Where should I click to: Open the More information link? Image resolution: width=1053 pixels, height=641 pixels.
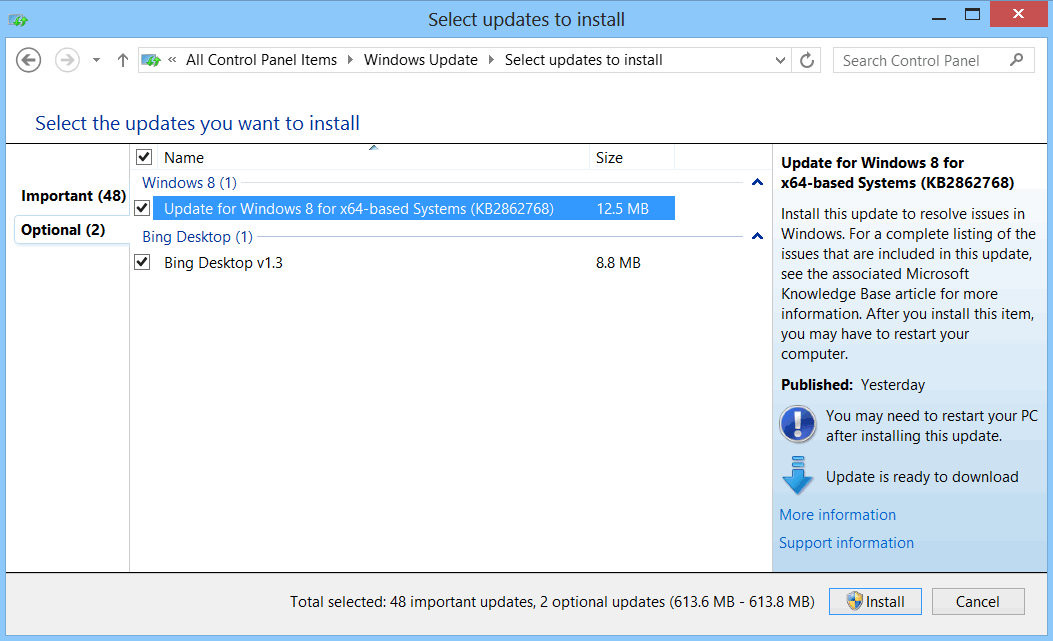click(837, 515)
